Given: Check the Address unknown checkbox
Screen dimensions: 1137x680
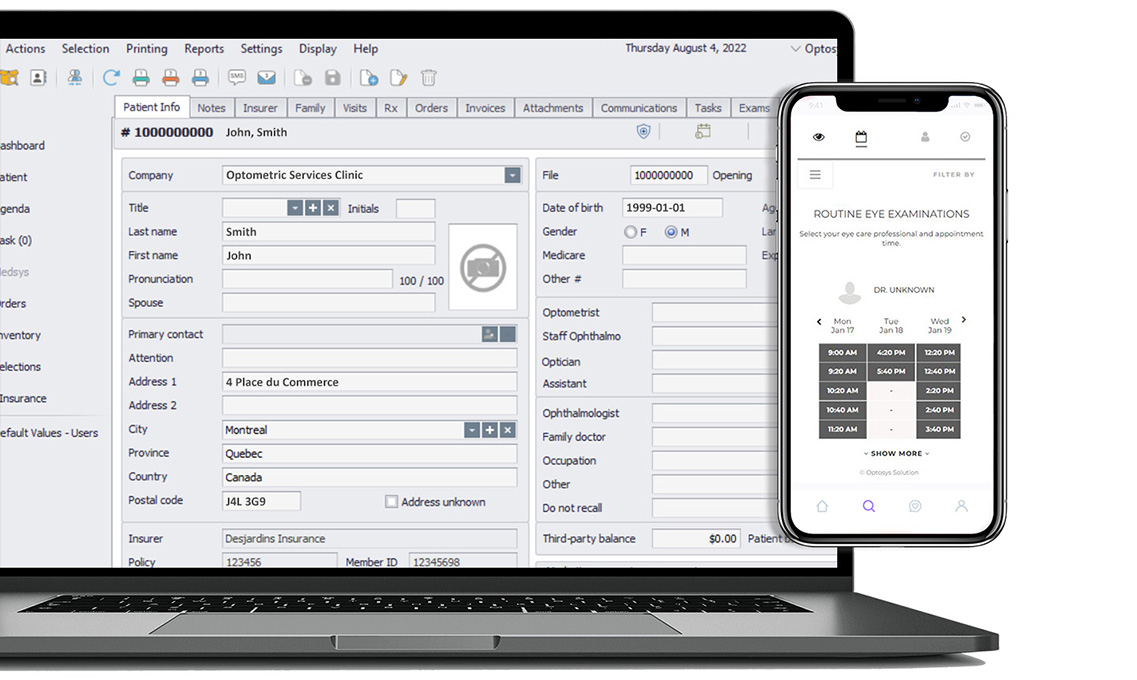Looking at the screenshot, I should 392,502.
